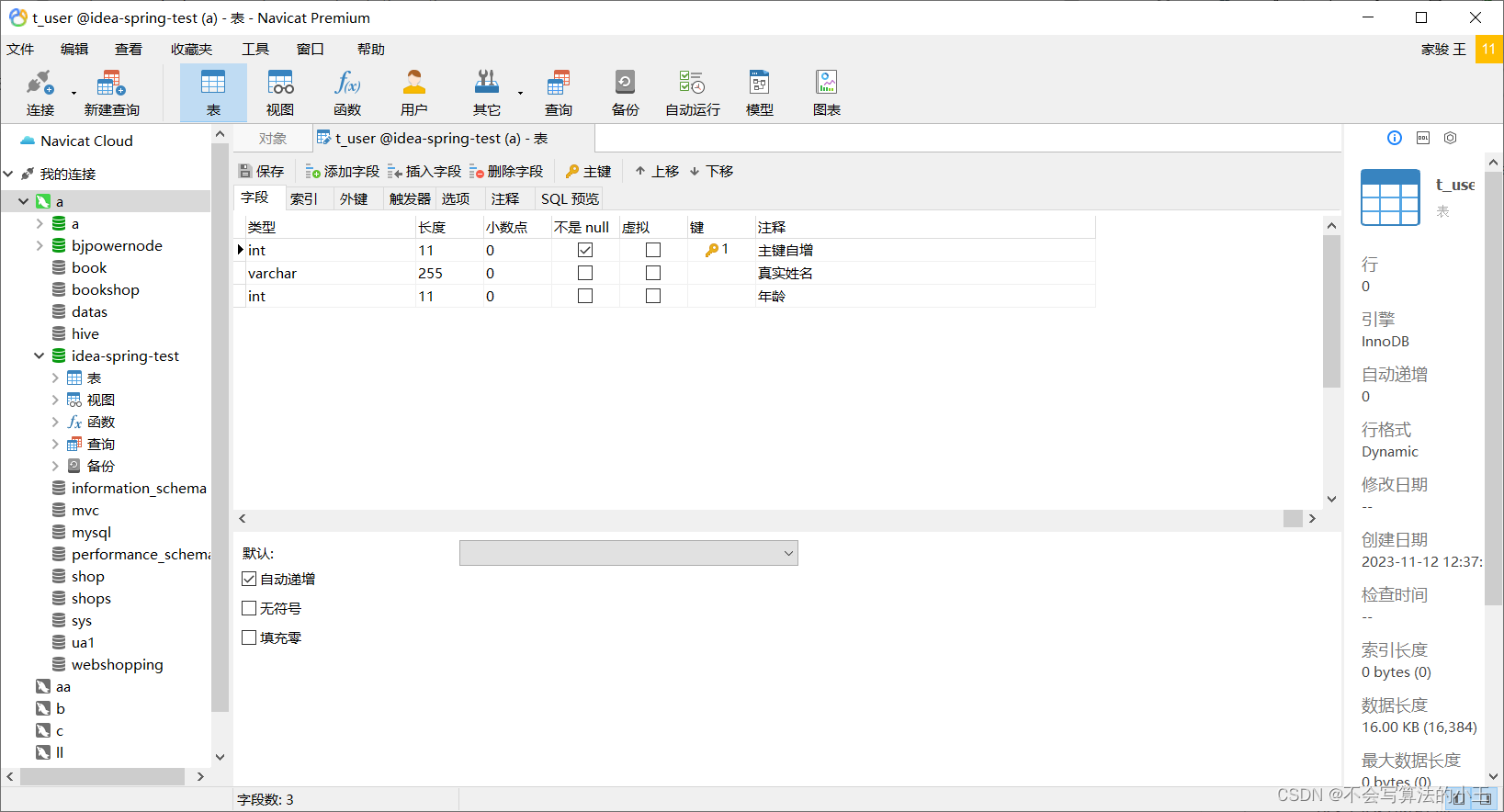Open the Connection toolbar icon
The height and width of the screenshot is (812, 1504).
tap(40, 93)
